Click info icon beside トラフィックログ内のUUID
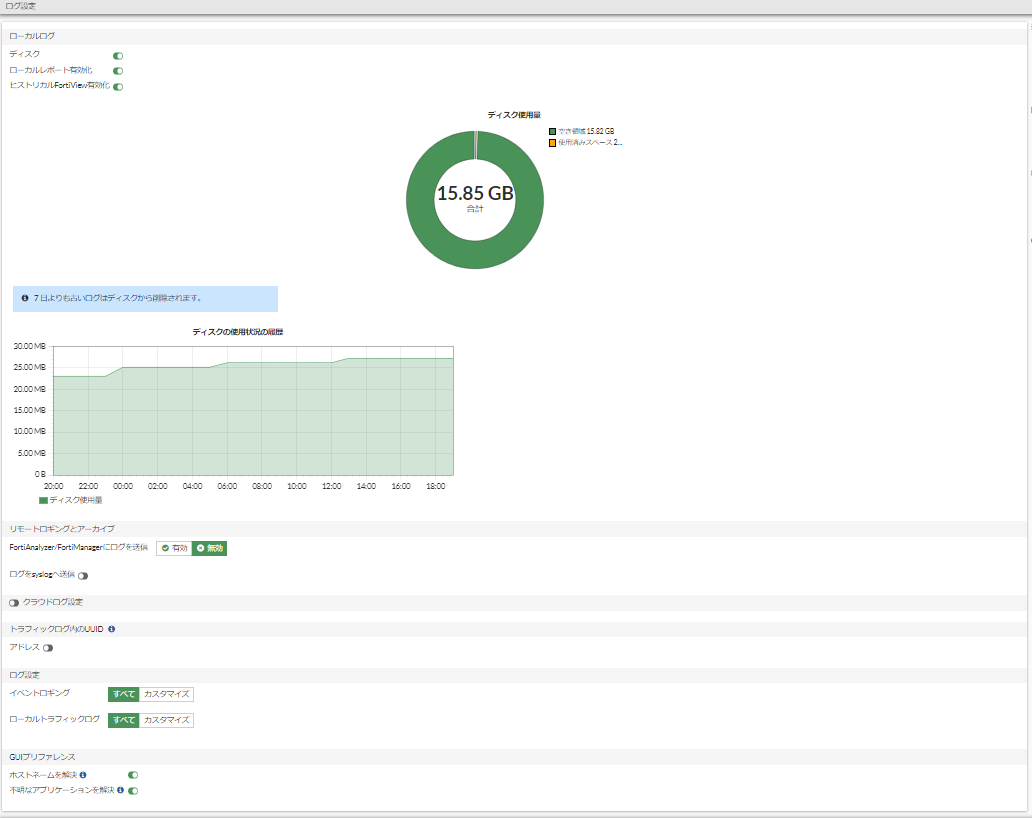1032x818 pixels. [x=112, y=629]
